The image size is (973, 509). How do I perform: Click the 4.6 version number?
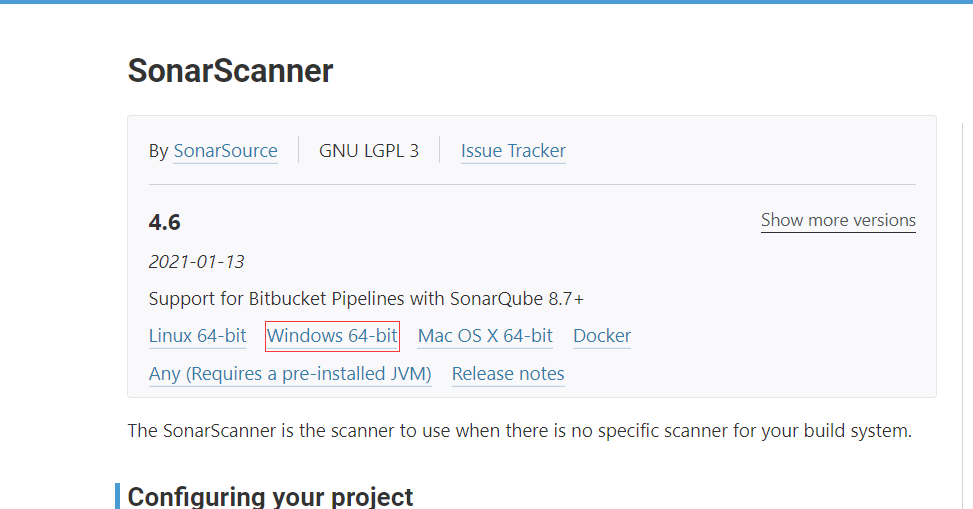[165, 222]
